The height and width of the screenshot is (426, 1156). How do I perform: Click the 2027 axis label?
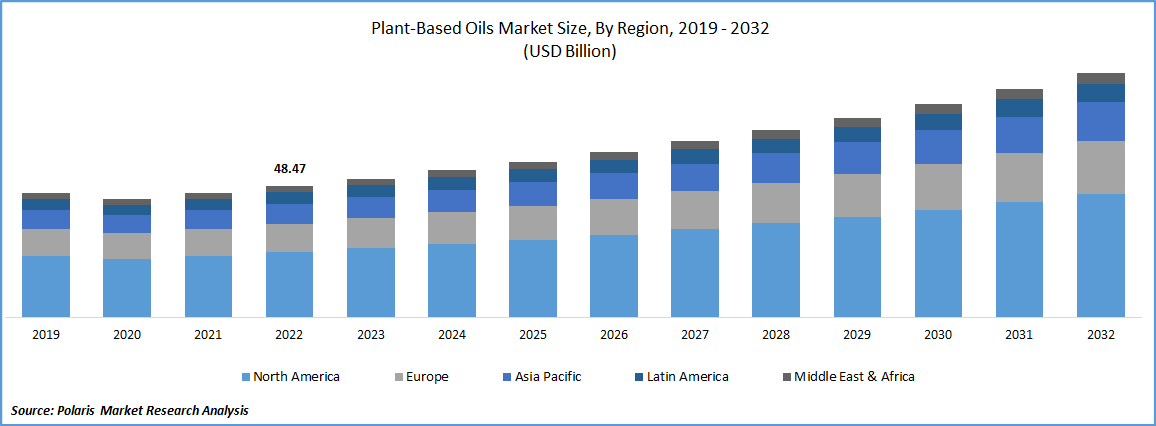pyautogui.click(x=694, y=335)
